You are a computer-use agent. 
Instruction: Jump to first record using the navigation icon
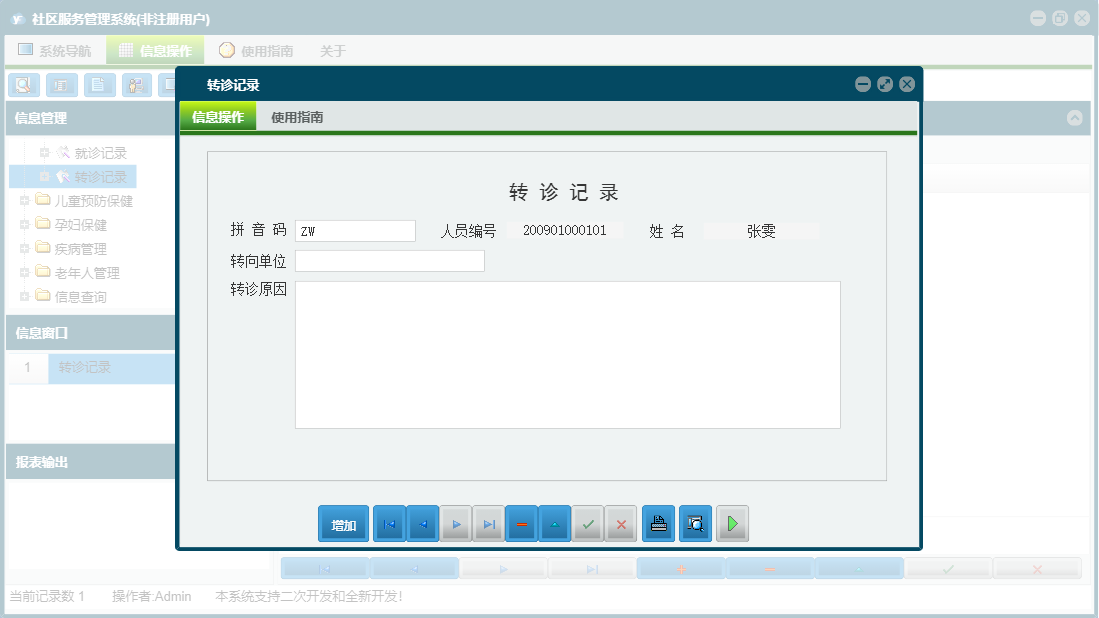[x=389, y=523]
